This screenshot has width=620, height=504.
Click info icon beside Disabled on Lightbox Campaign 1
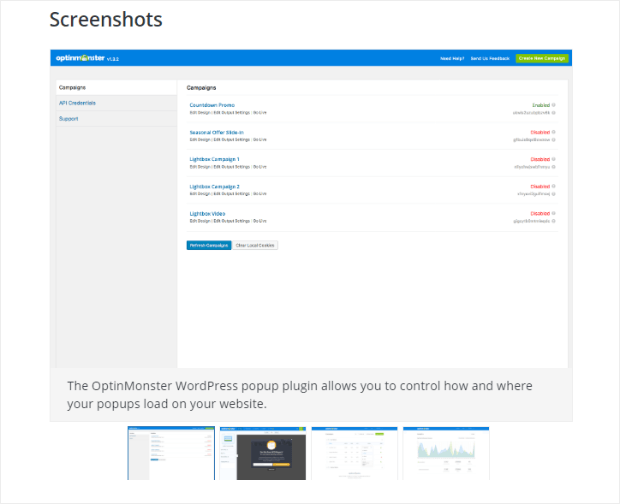tap(554, 159)
